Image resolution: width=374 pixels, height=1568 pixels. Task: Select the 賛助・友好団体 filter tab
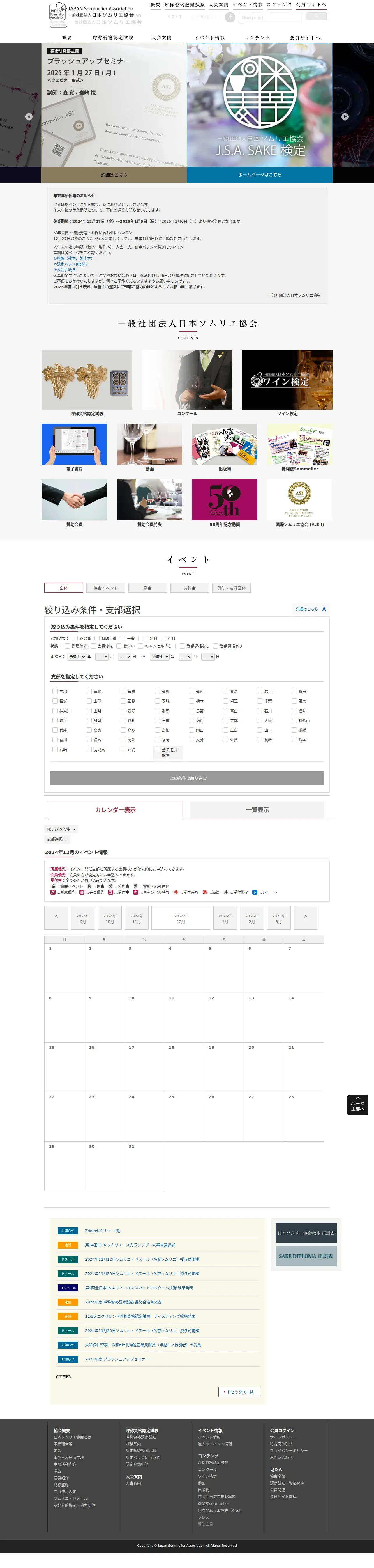232,588
